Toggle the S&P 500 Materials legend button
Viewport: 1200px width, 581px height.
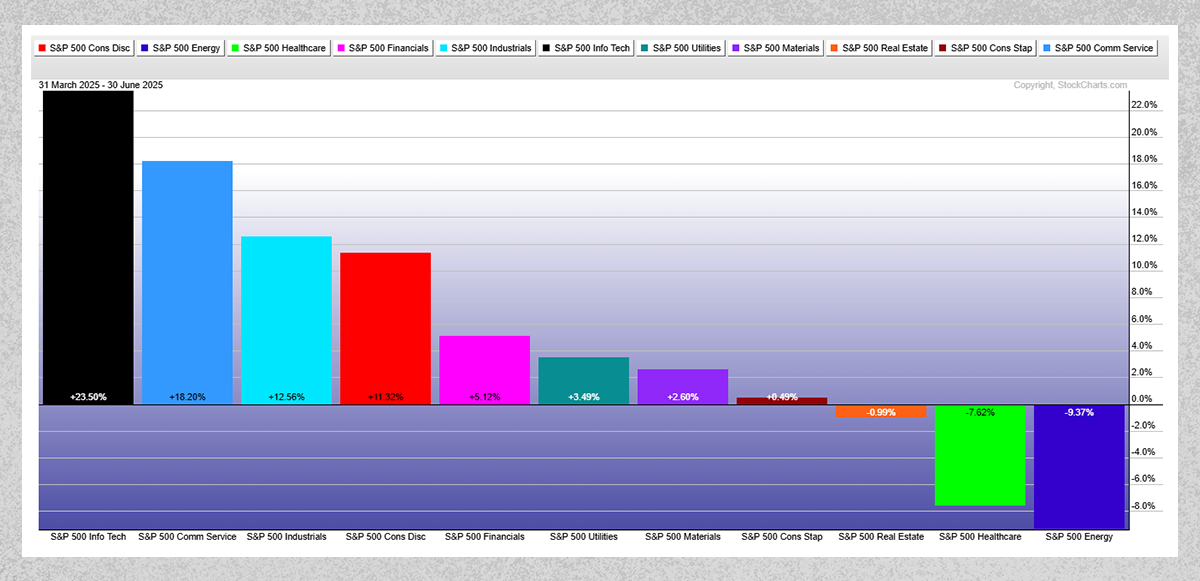tap(777, 48)
